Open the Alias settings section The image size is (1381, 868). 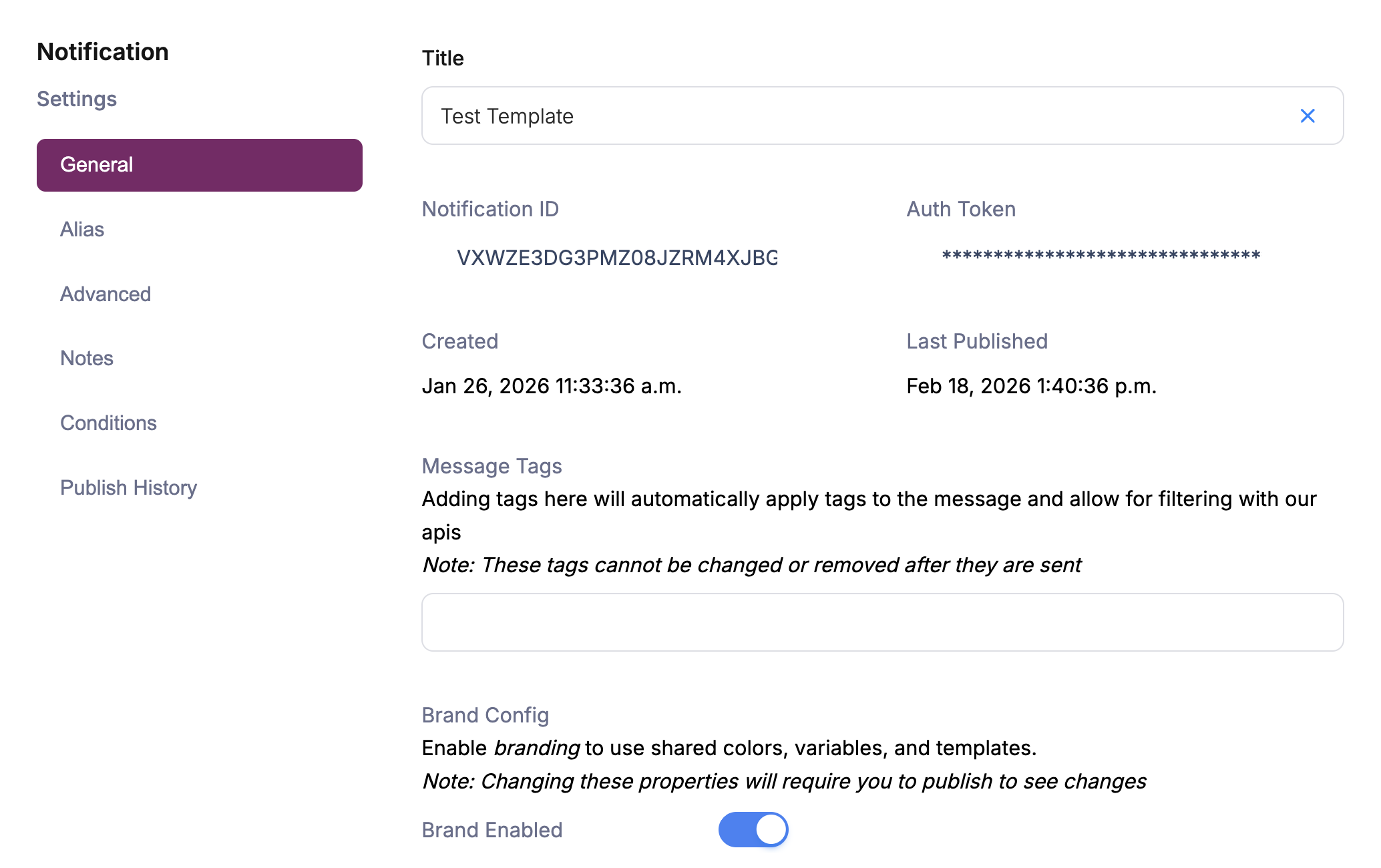click(x=82, y=230)
